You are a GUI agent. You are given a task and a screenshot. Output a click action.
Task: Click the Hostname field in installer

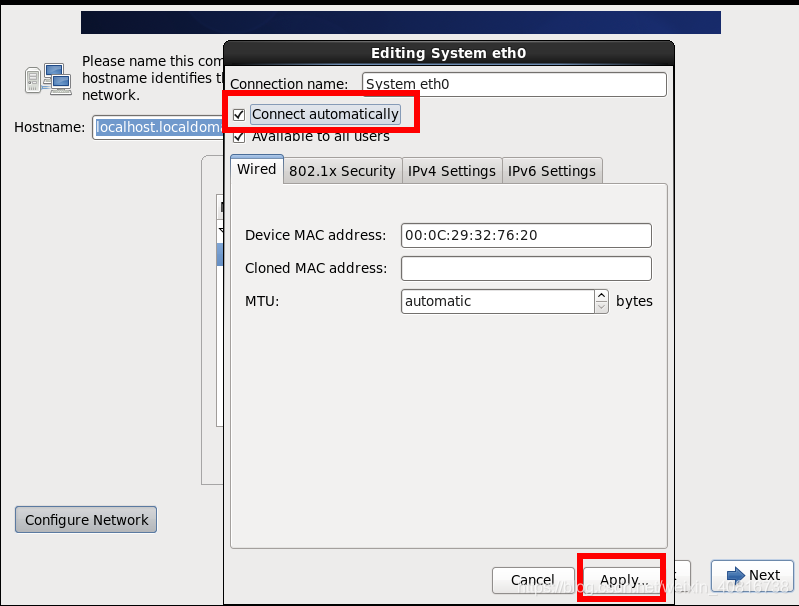click(159, 127)
